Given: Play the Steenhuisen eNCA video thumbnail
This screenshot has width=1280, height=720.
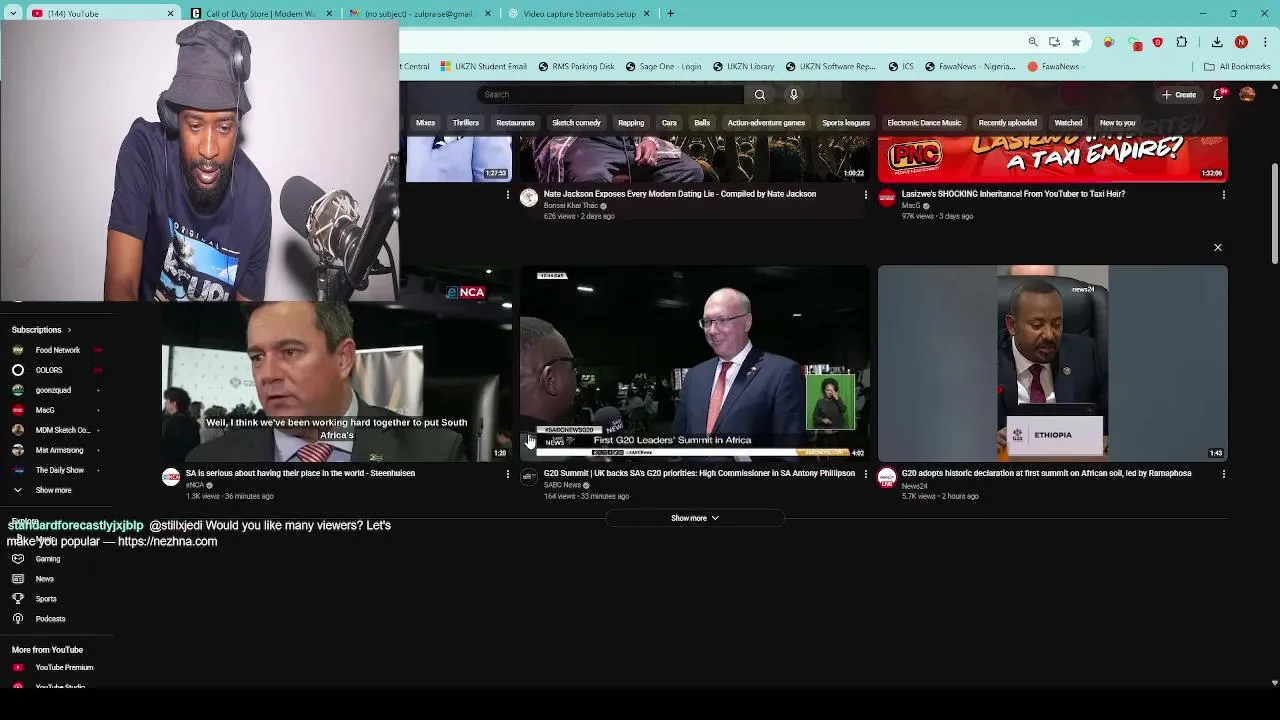Looking at the screenshot, I should pyautogui.click(x=337, y=363).
